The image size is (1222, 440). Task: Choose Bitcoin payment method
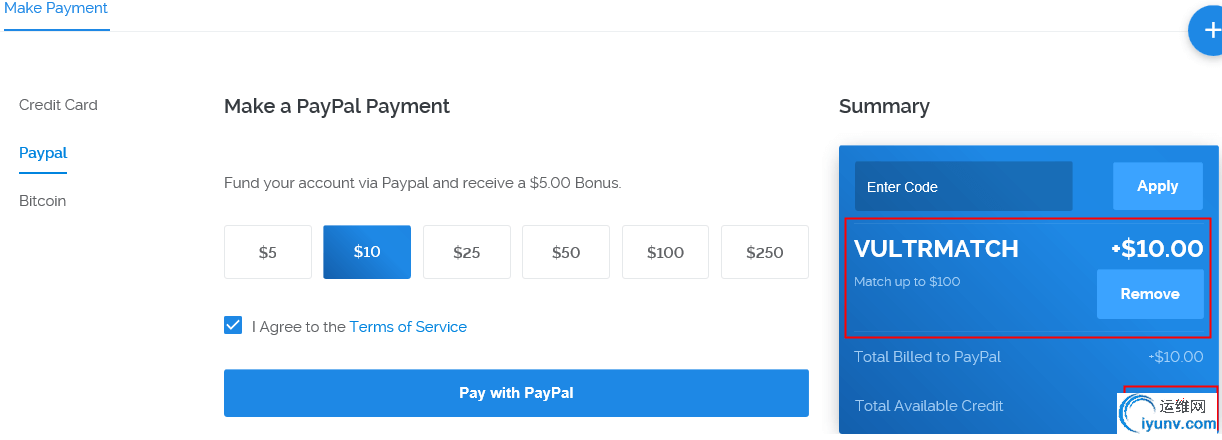(42, 201)
